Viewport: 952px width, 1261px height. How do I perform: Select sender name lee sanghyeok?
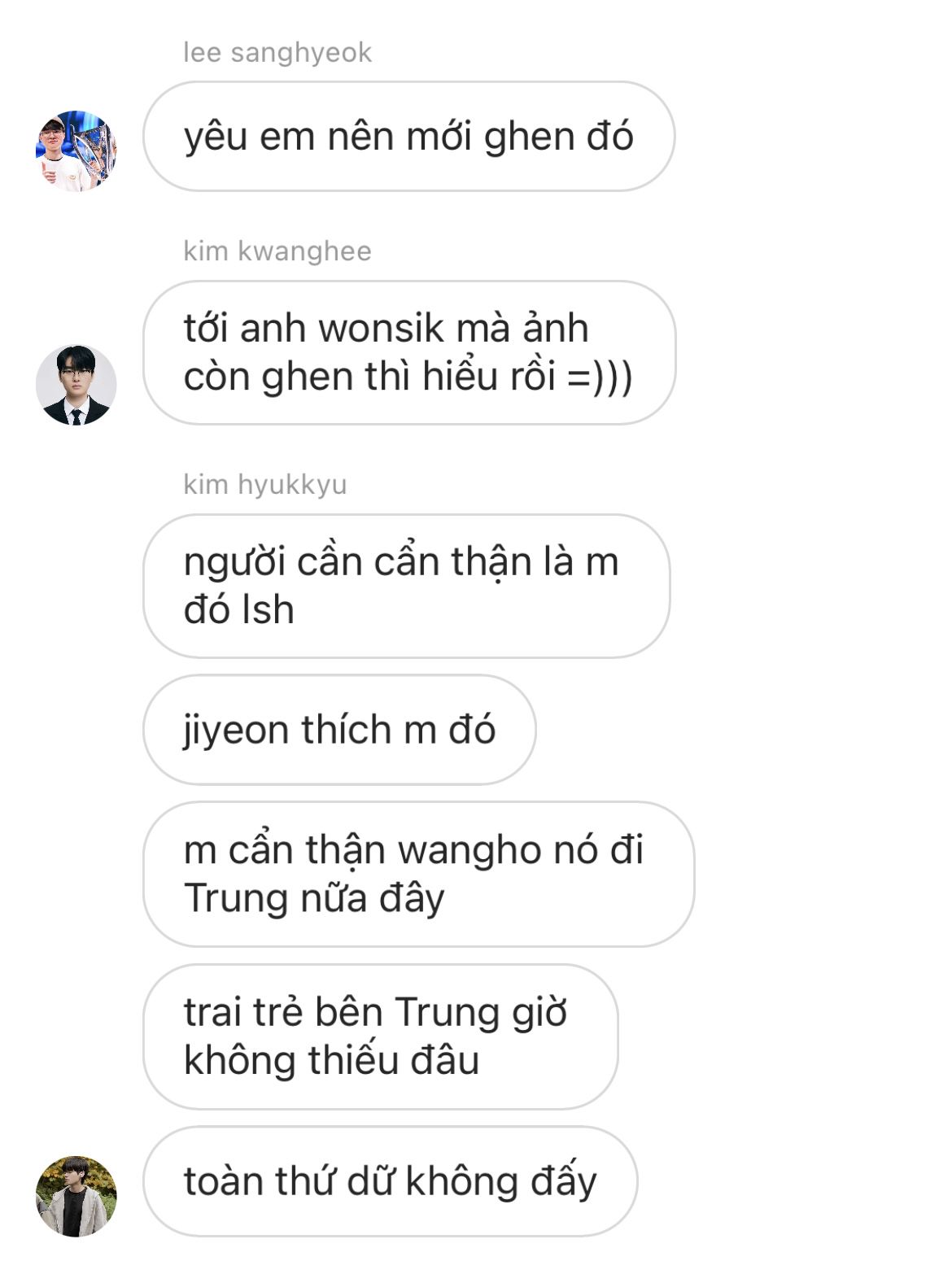coord(277,53)
